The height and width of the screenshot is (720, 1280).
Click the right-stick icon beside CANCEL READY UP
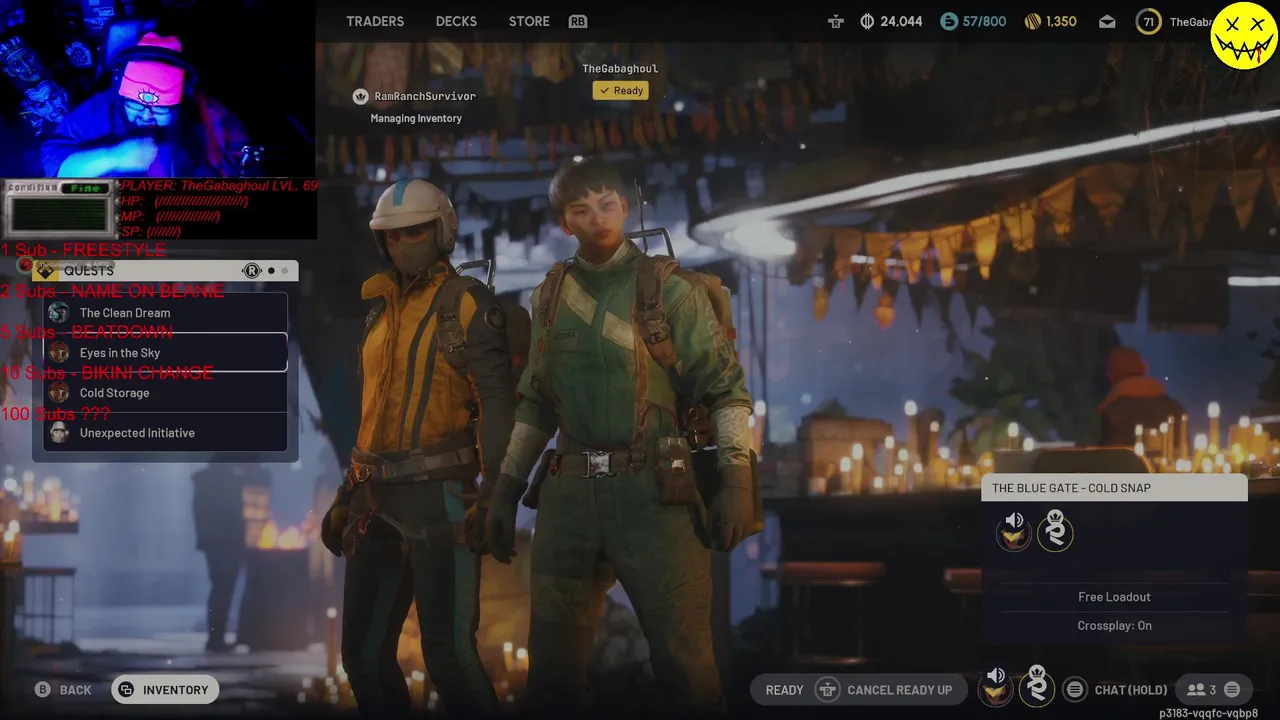pos(827,690)
